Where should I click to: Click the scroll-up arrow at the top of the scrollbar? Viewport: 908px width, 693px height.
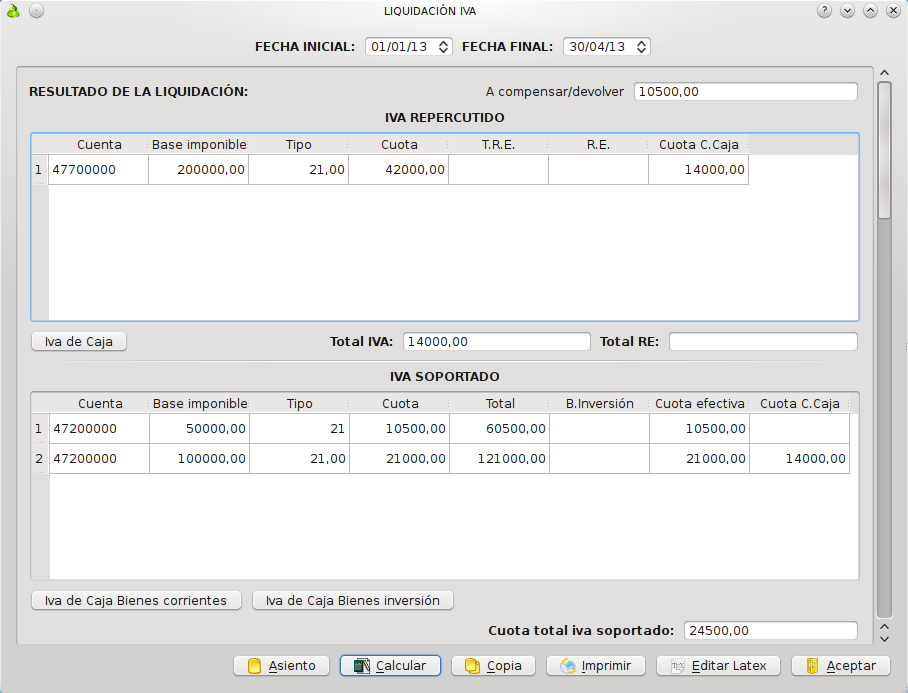(884, 73)
